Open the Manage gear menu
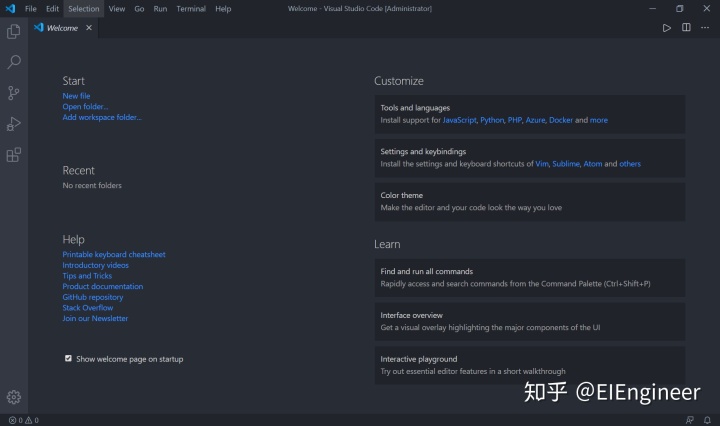 (14, 397)
